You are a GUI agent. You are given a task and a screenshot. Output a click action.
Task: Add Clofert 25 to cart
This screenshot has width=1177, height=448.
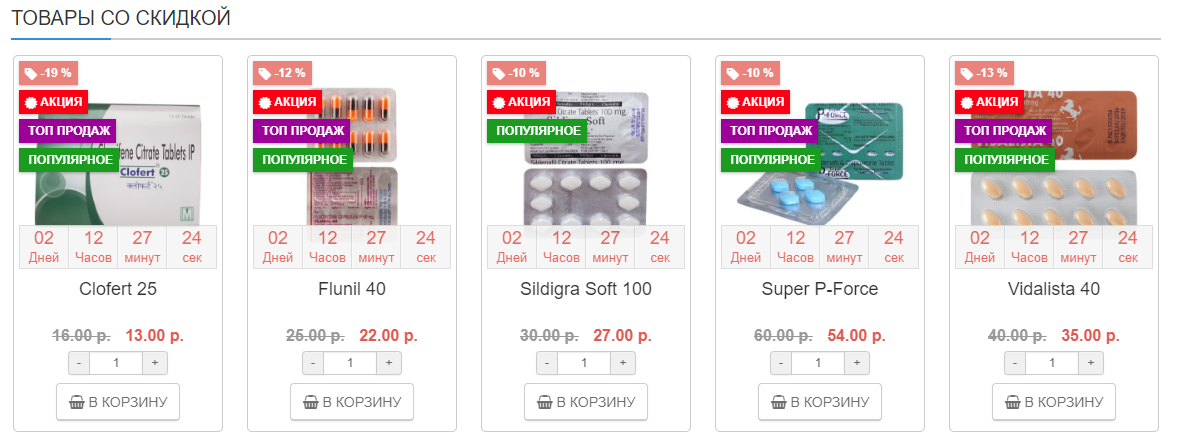pyautogui.click(x=118, y=402)
